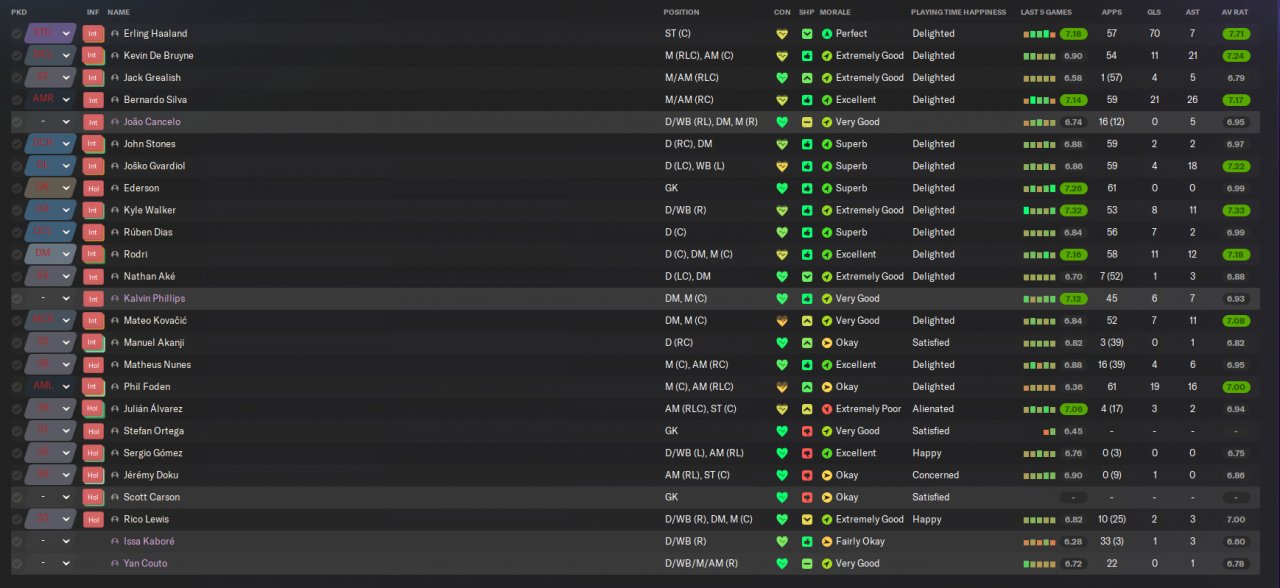Click Bernardo Silva's last 5 games form bars
The height and width of the screenshot is (588, 1280).
tap(1039, 100)
